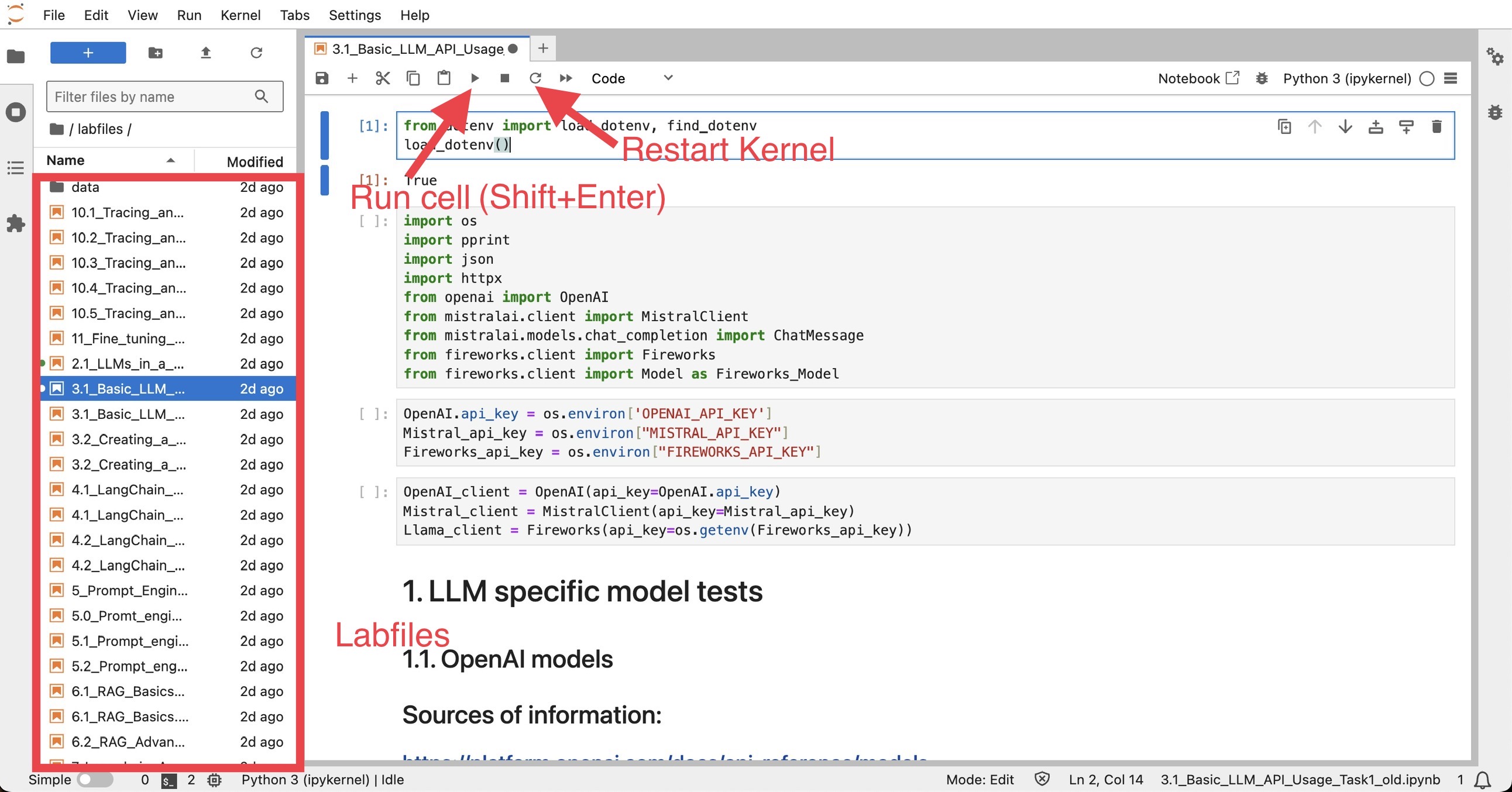Click the Python 3 (ipykernel) kernel name
The image size is (1512, 792).
pyautogui.click(x=1346, y=78)
